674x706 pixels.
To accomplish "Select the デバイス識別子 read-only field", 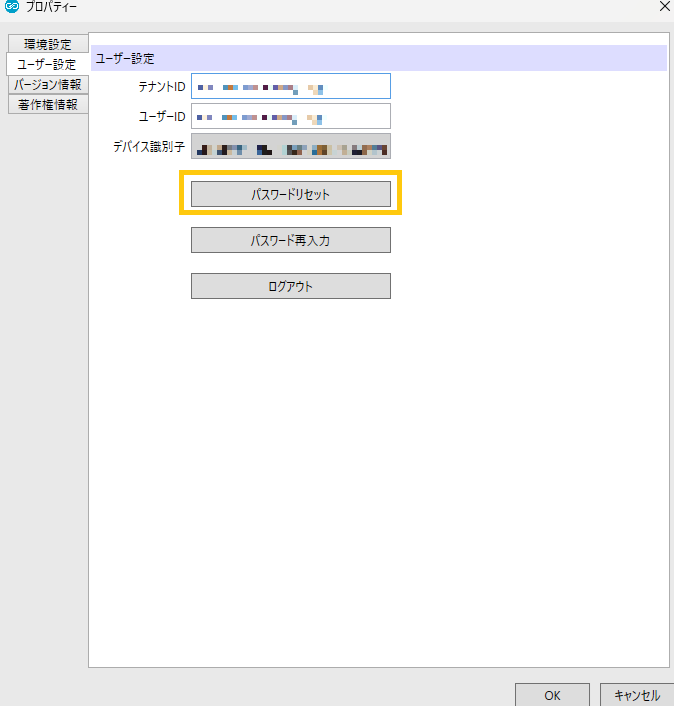I will coord(290,147).
